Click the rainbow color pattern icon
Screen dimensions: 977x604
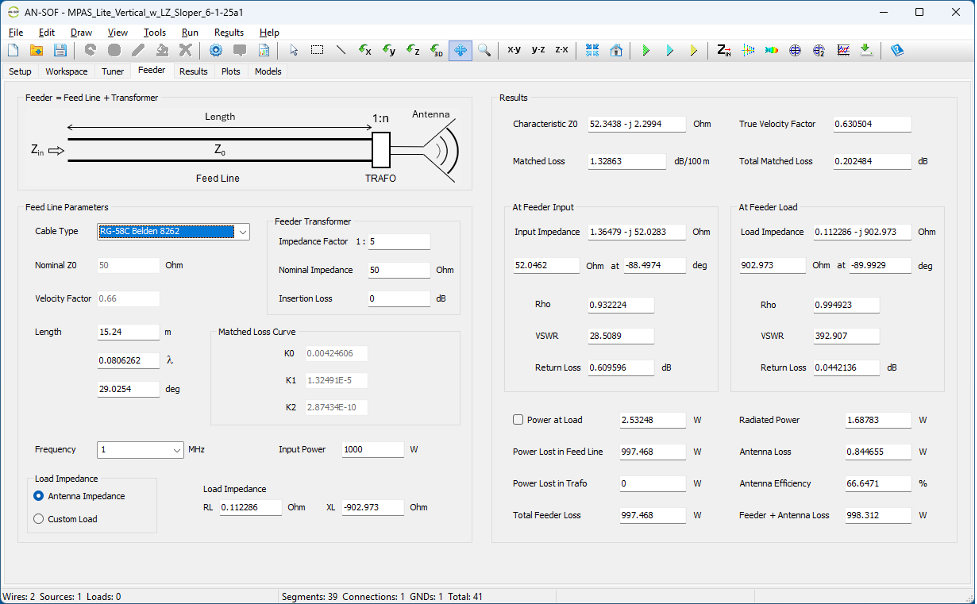click(771, 50)
